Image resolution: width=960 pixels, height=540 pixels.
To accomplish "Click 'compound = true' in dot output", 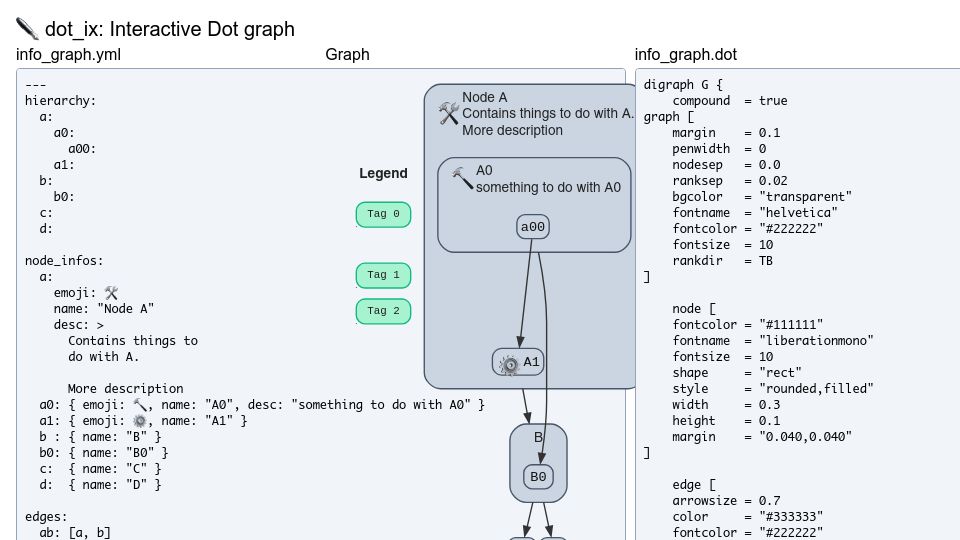I will 730,100.
